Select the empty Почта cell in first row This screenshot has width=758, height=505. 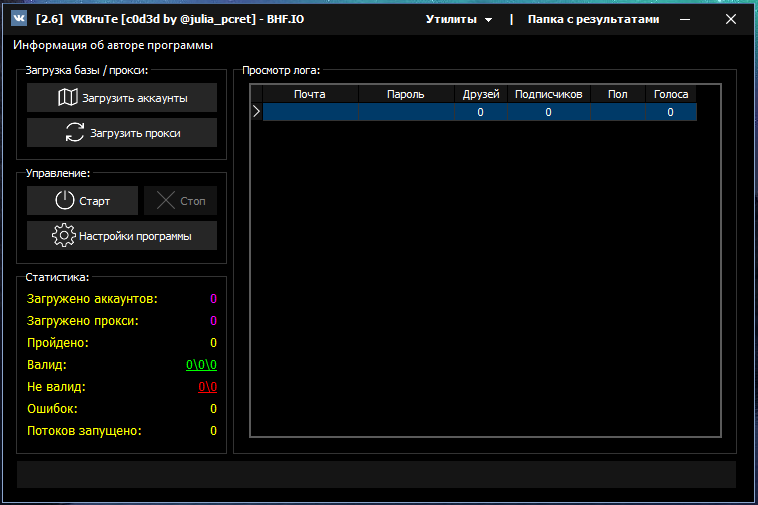310,112
